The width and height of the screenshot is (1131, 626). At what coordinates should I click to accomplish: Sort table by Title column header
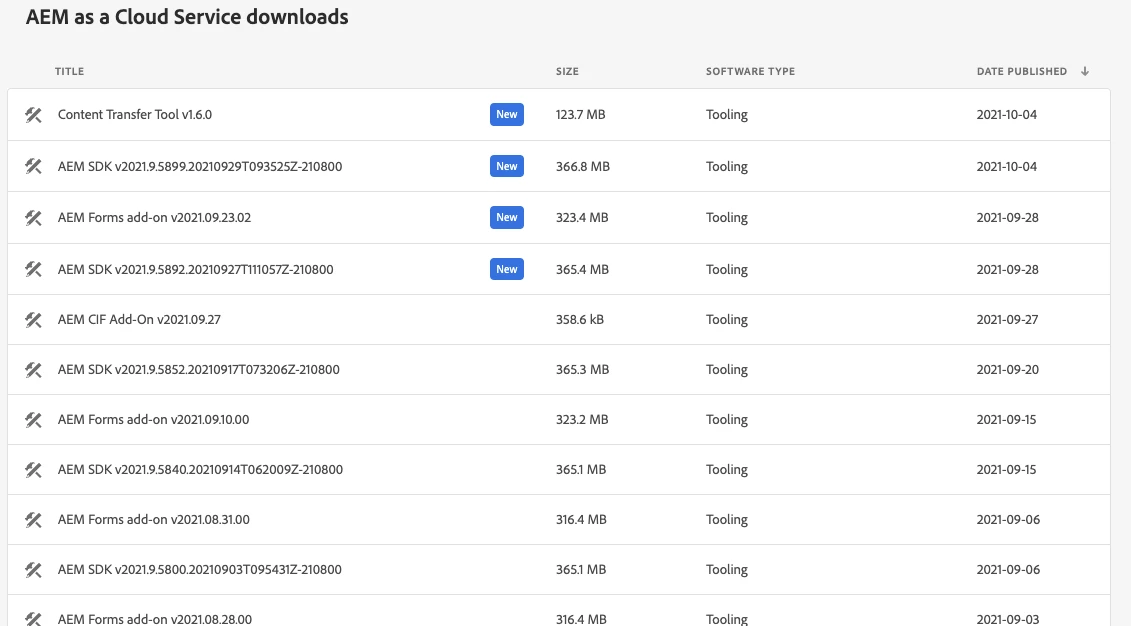[x=69, y=71]
